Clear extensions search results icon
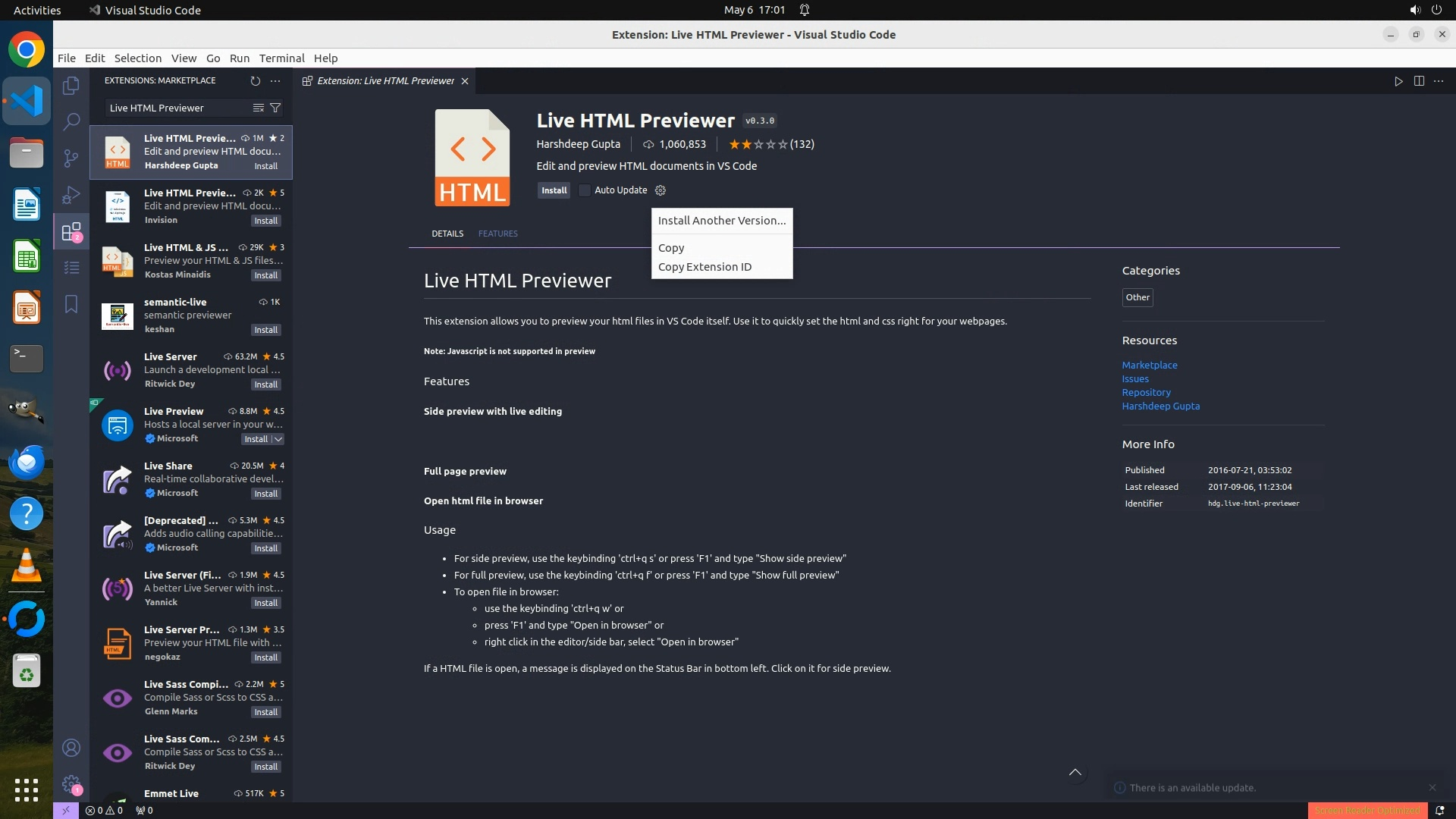Image resolution: width=1456 pixels, height=819 pixels. (x=258, y=108)
